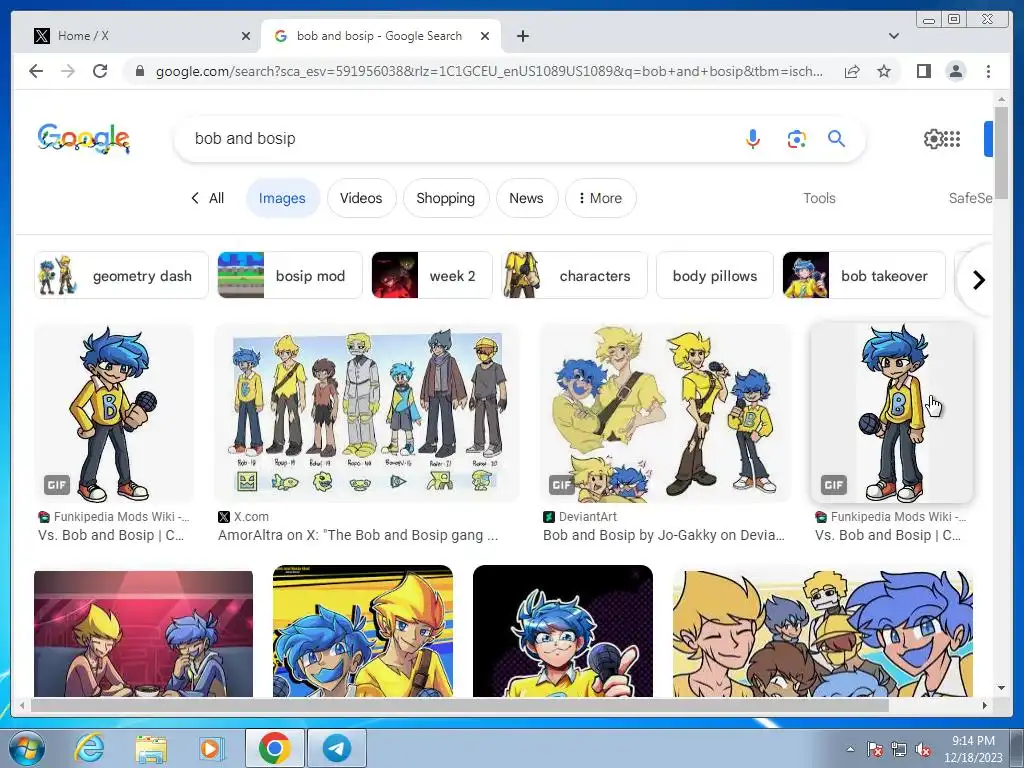1024x768 pixels.
Task: Open the search Tools options
Action: [819, 198]
